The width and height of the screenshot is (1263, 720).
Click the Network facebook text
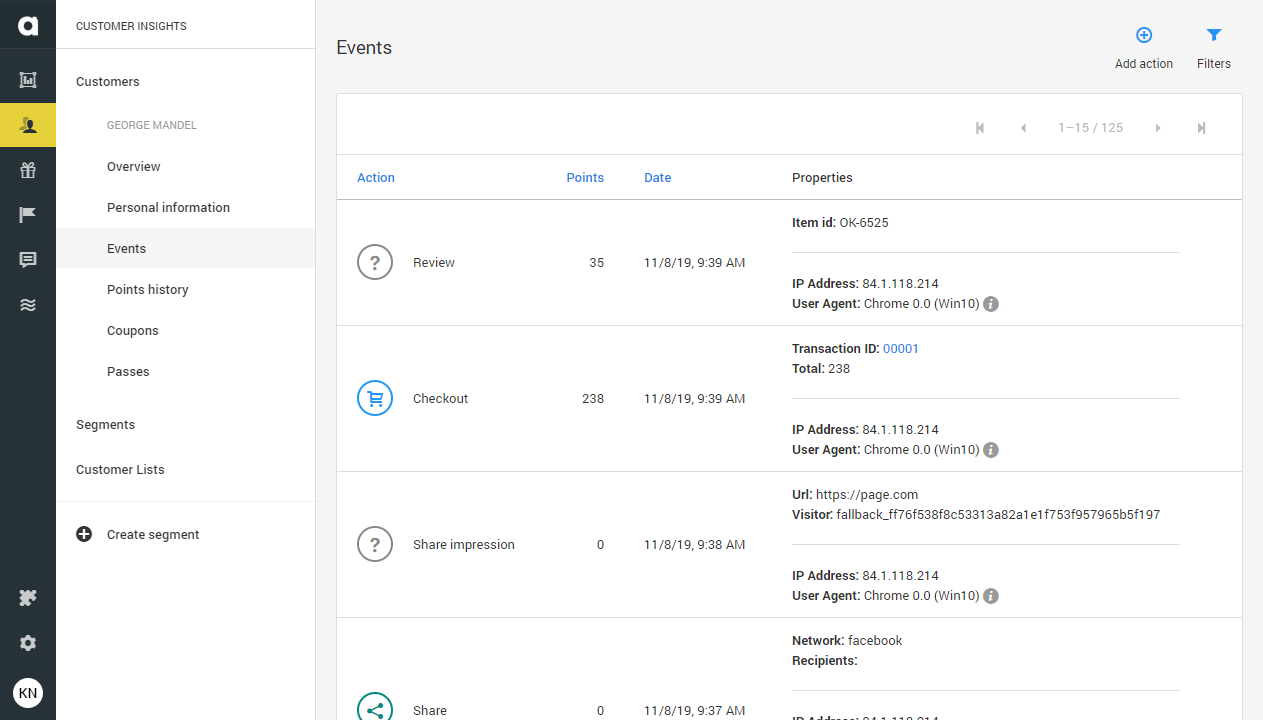847,641
